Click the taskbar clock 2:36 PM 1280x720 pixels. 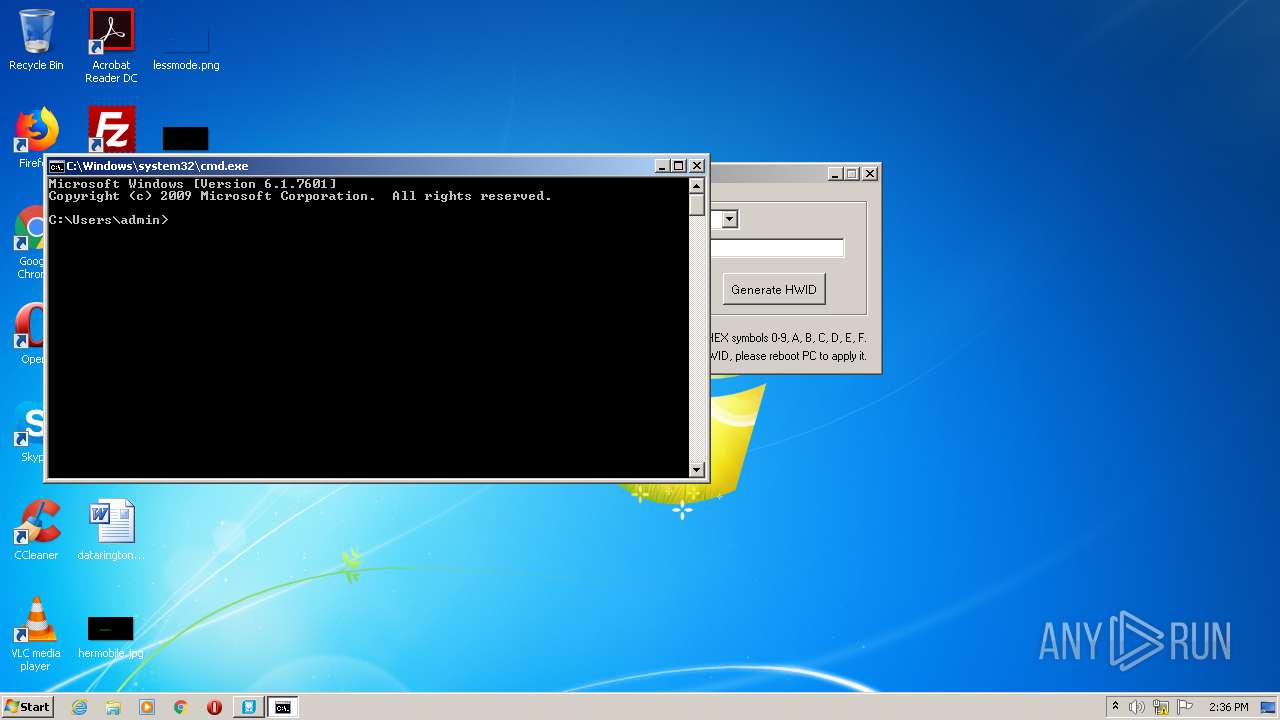[1228, 707]
